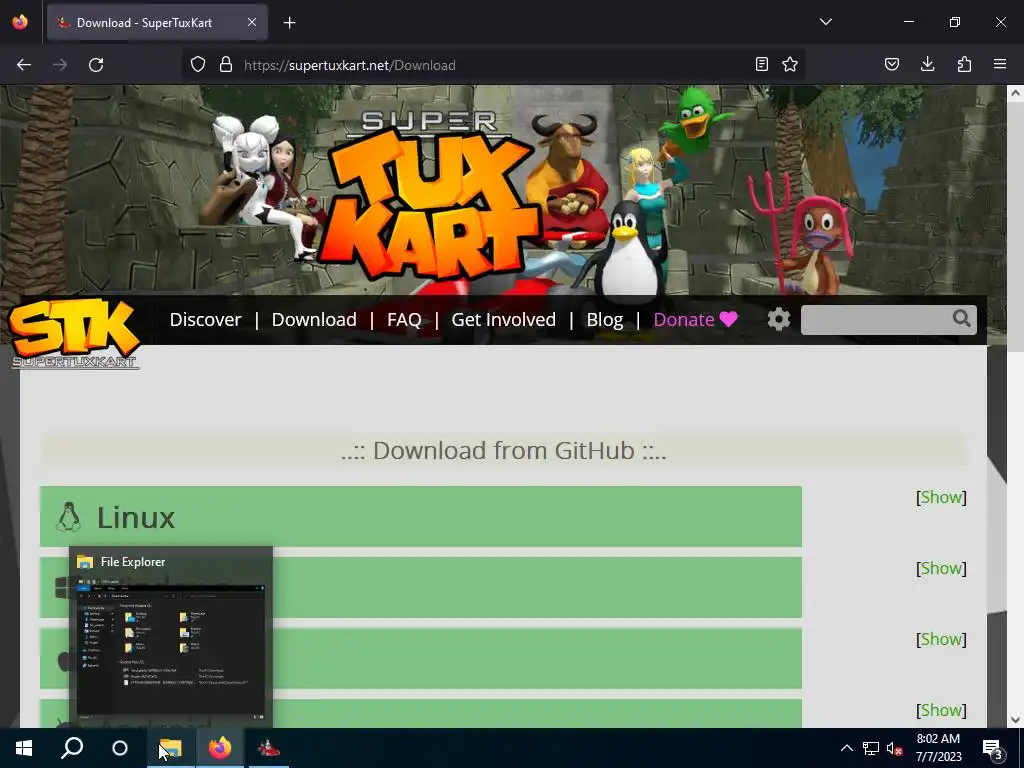Image resolution: width=1024 pixels, height=768 pixels.
Task: Open the FAQ menu item
Action: click(404, 319)
